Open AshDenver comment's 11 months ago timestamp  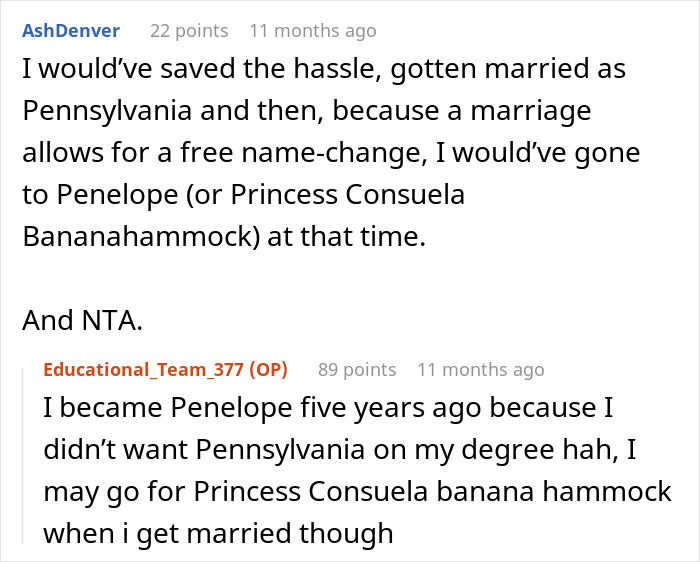pyautogui.click(x=313, y=30)
